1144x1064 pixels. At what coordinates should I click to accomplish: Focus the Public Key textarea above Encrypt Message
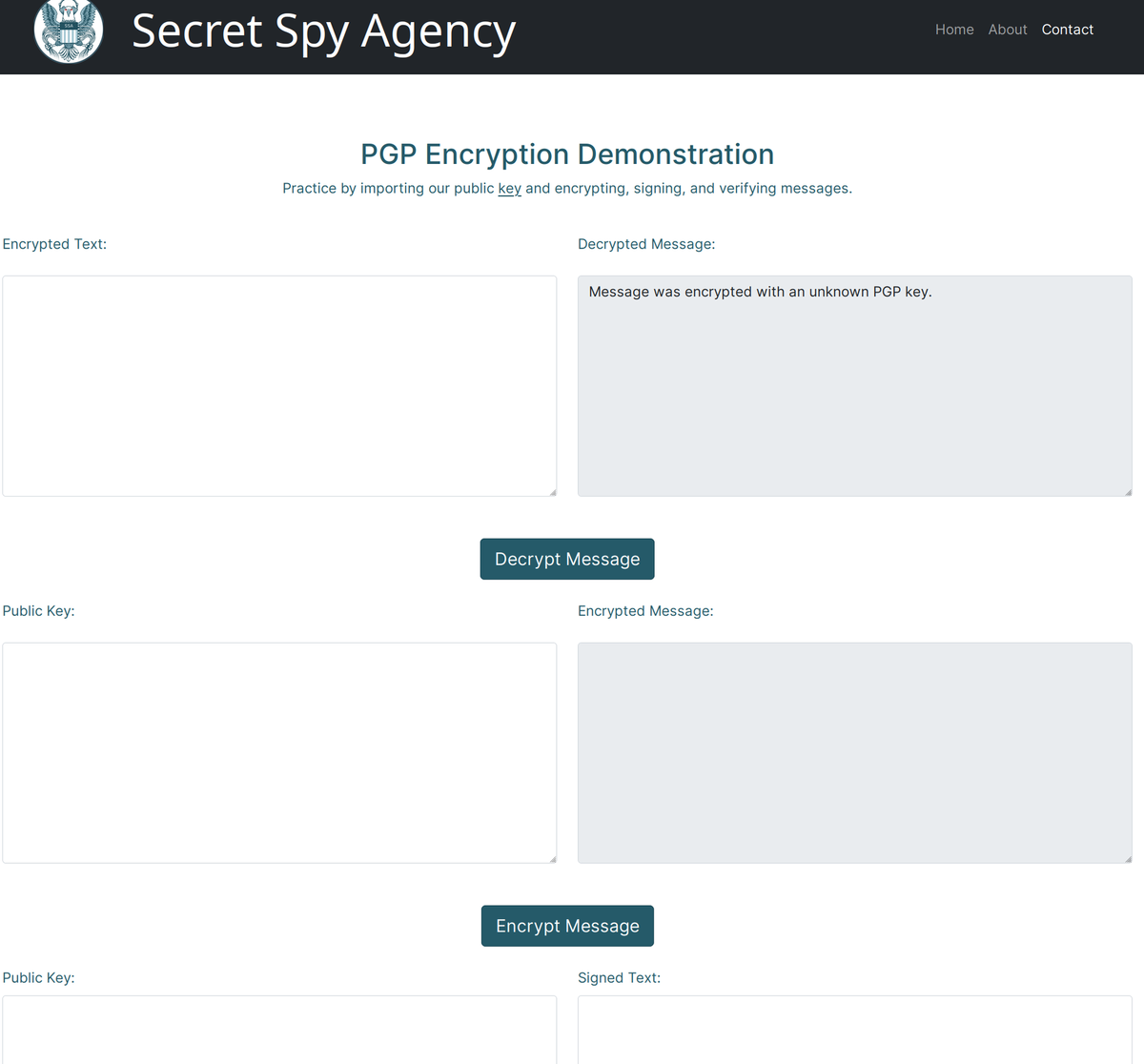(279, 753)
